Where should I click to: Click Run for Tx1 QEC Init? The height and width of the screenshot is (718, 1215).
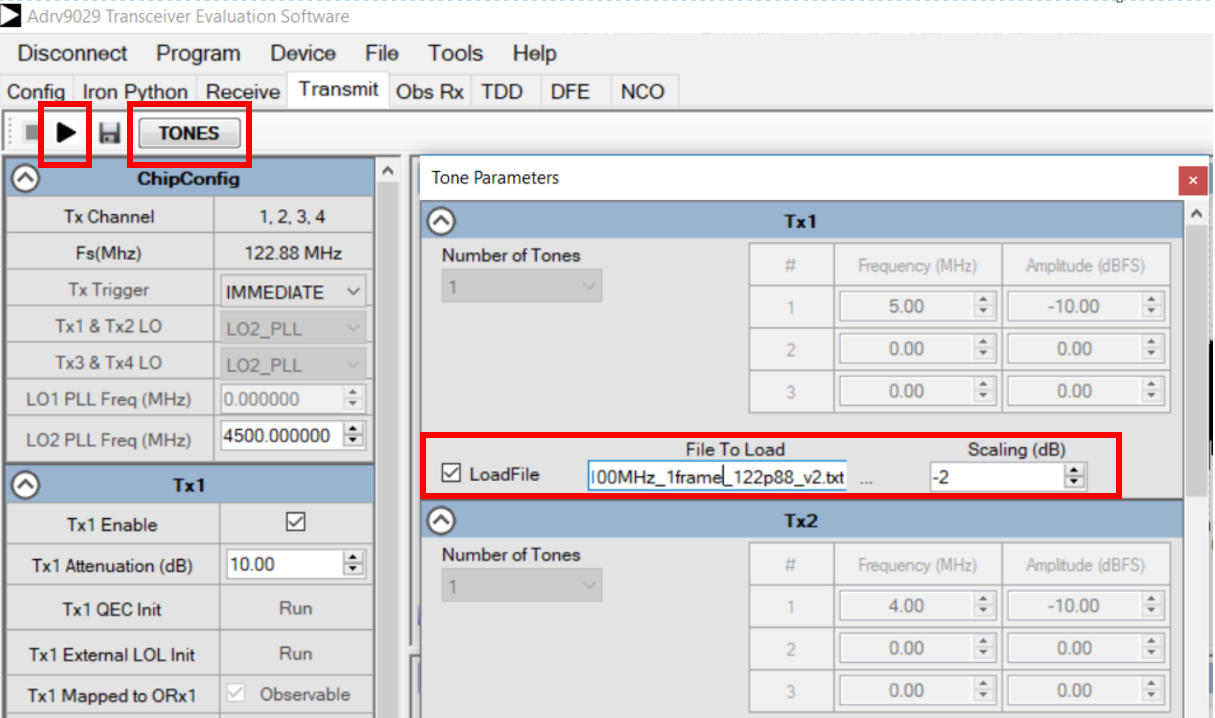[295, 608]
